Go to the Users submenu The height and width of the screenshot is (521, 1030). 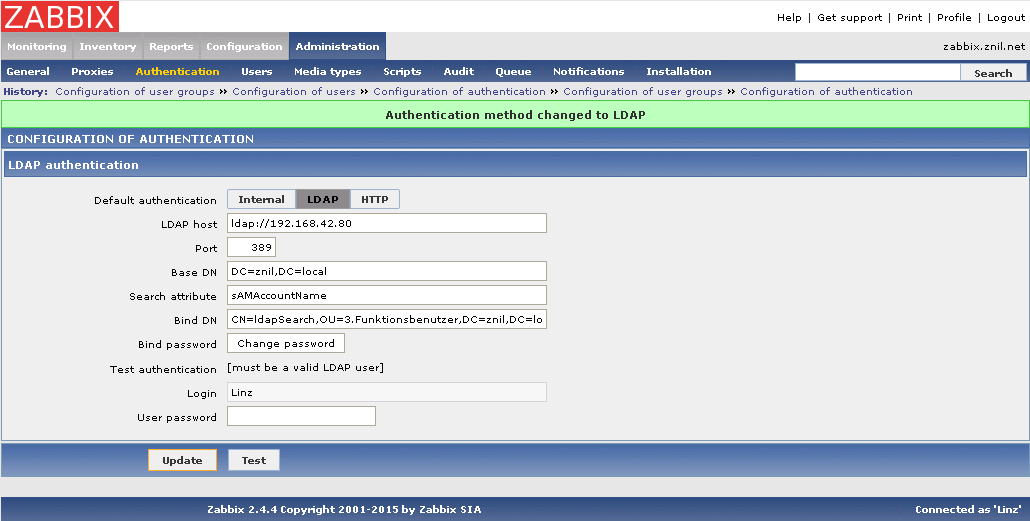(x=256, y=72)
